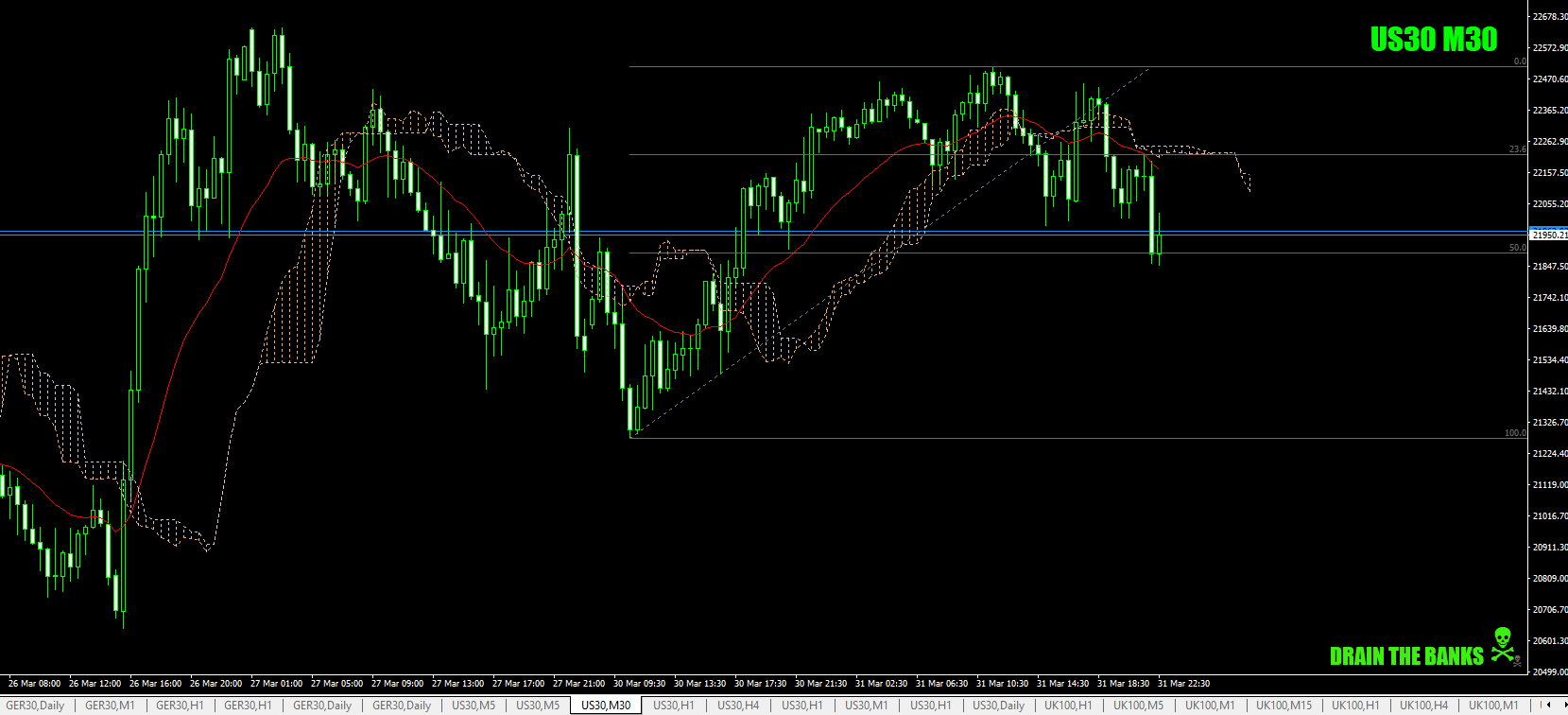Open the US30,H1 tab between US30,M30 and US30,H4
Image resolution: width=1568 pixels, height=715 pixels.
pos(674,706)
